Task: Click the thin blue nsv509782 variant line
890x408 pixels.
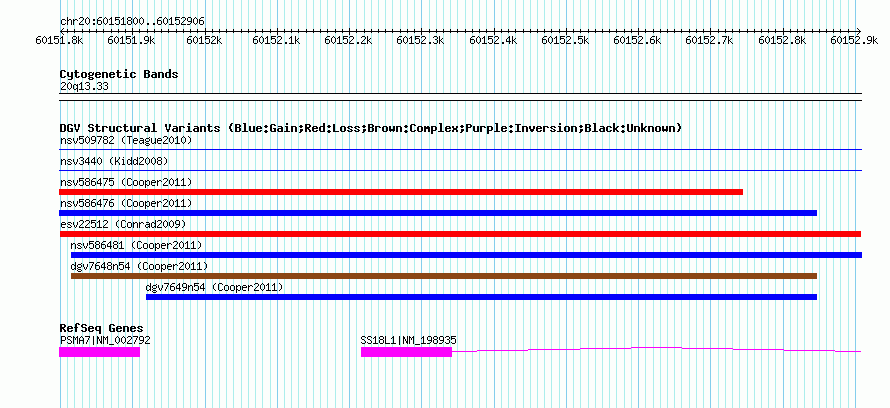Action: click(460, 149)
